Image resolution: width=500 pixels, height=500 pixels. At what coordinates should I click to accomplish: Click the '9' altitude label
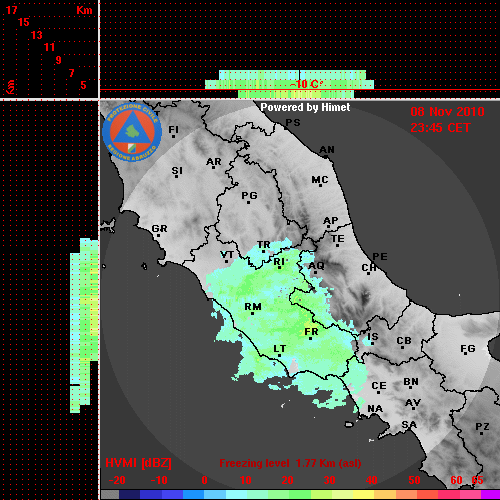coord(59,60)
